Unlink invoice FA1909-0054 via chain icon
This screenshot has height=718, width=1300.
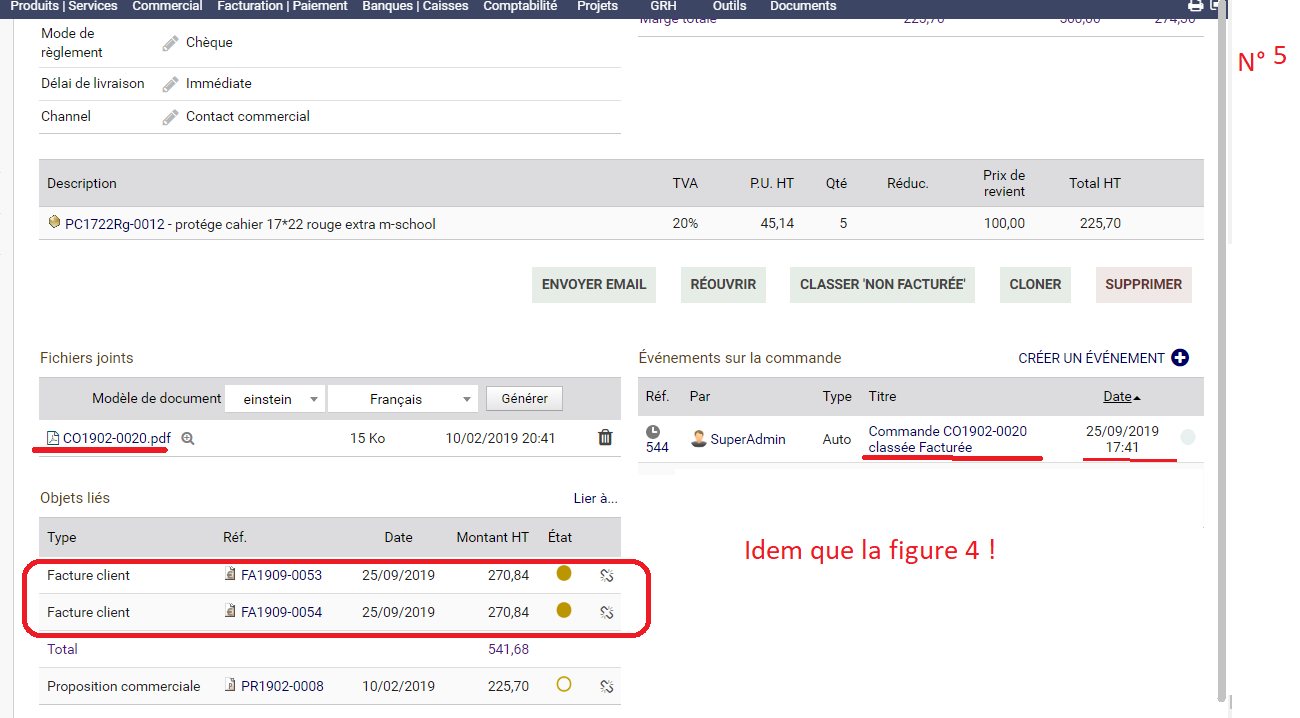click(x=606, y=612)
